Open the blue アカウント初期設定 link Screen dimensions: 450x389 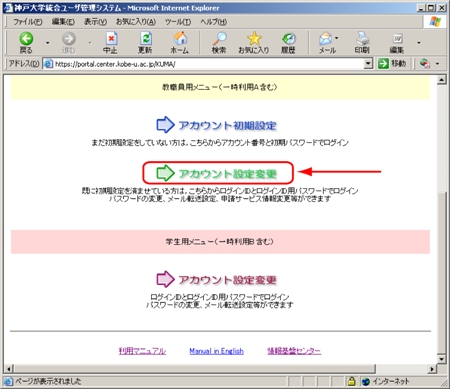click(227, 125)
